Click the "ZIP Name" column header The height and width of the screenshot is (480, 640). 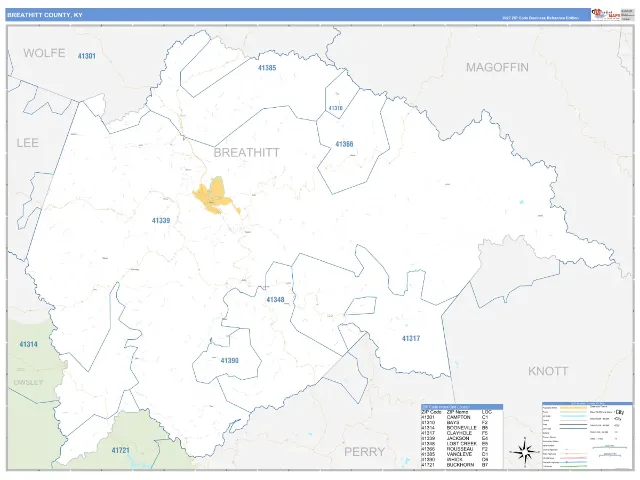pos(458,412)
